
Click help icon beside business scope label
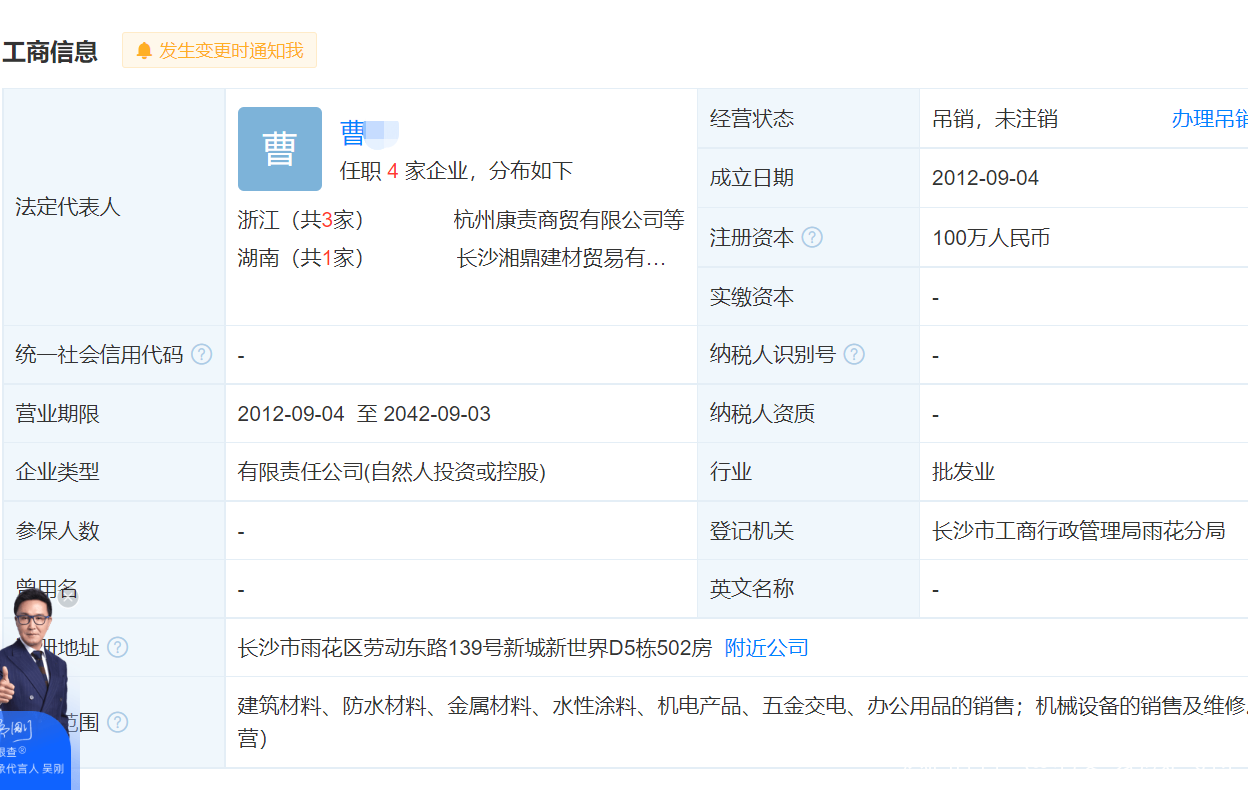tap(118, 722)
